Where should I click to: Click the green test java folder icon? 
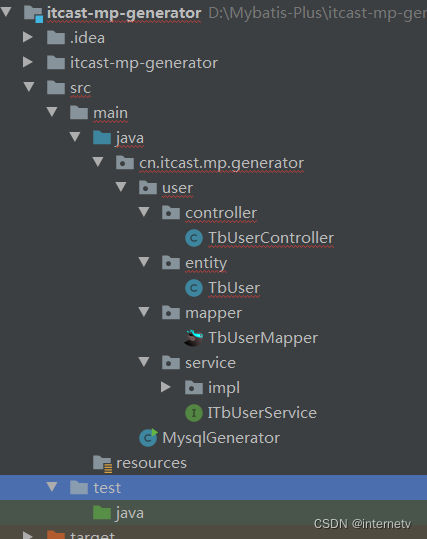tap(102, 513)
